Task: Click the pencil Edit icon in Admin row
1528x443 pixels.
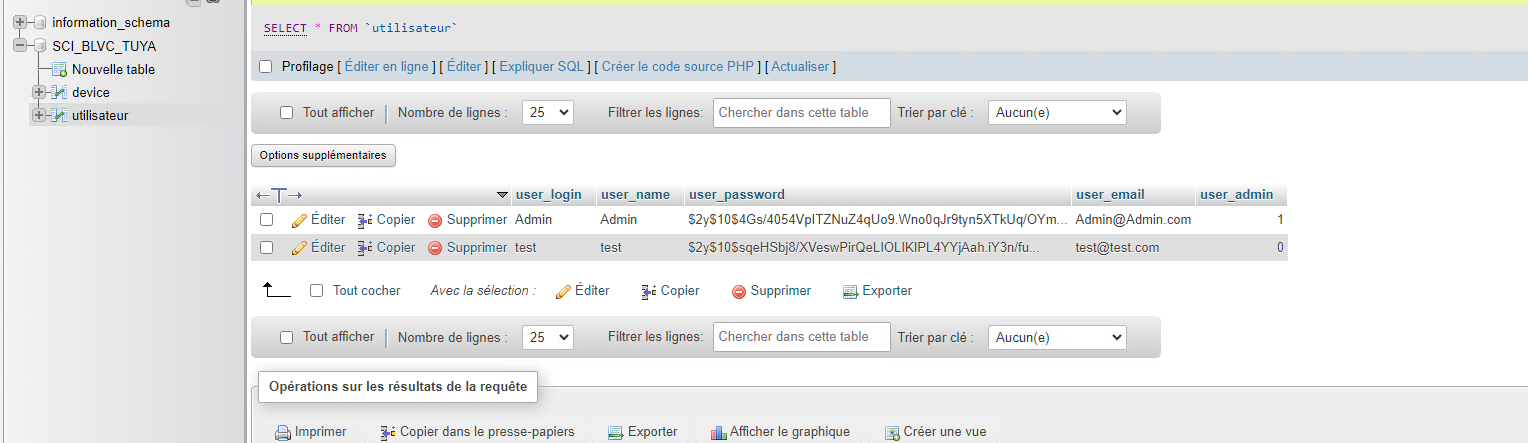Action: pos(299,220)
